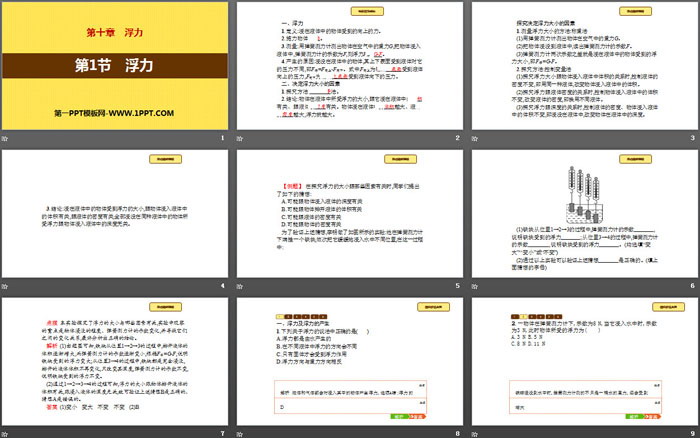Select the slide 7 thumbnail

tap(115, 361)
